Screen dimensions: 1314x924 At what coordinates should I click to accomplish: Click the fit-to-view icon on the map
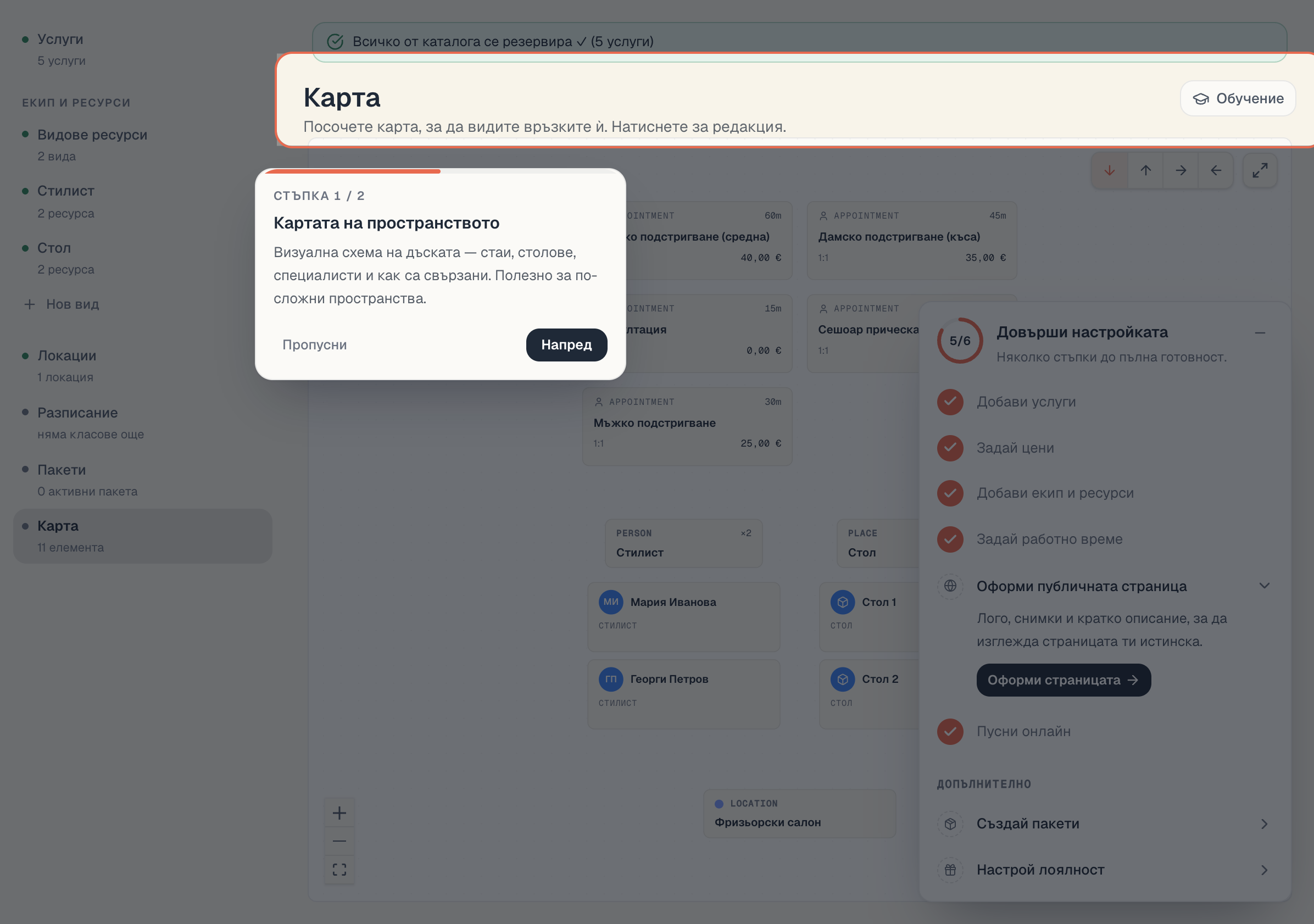pyautogui.click(x=339, y=870)
